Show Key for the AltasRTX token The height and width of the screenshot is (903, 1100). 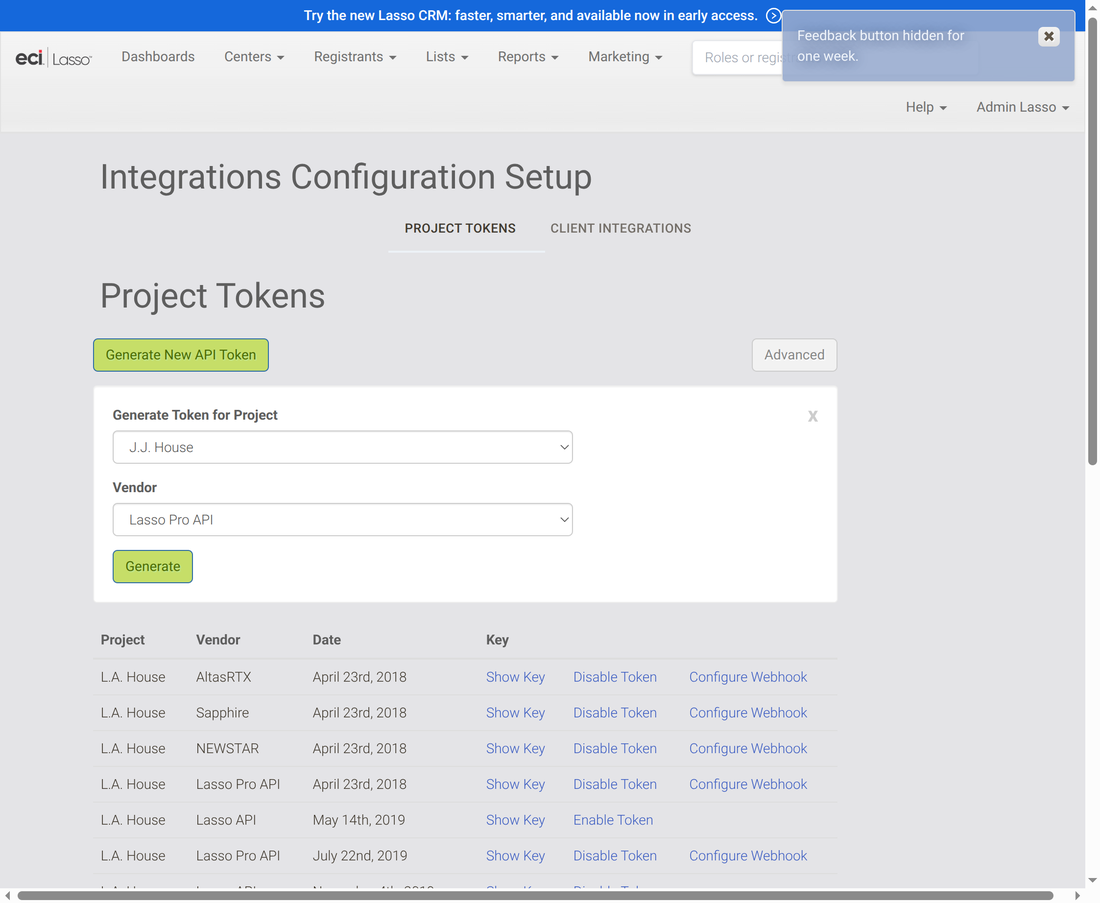pos(516,677)
